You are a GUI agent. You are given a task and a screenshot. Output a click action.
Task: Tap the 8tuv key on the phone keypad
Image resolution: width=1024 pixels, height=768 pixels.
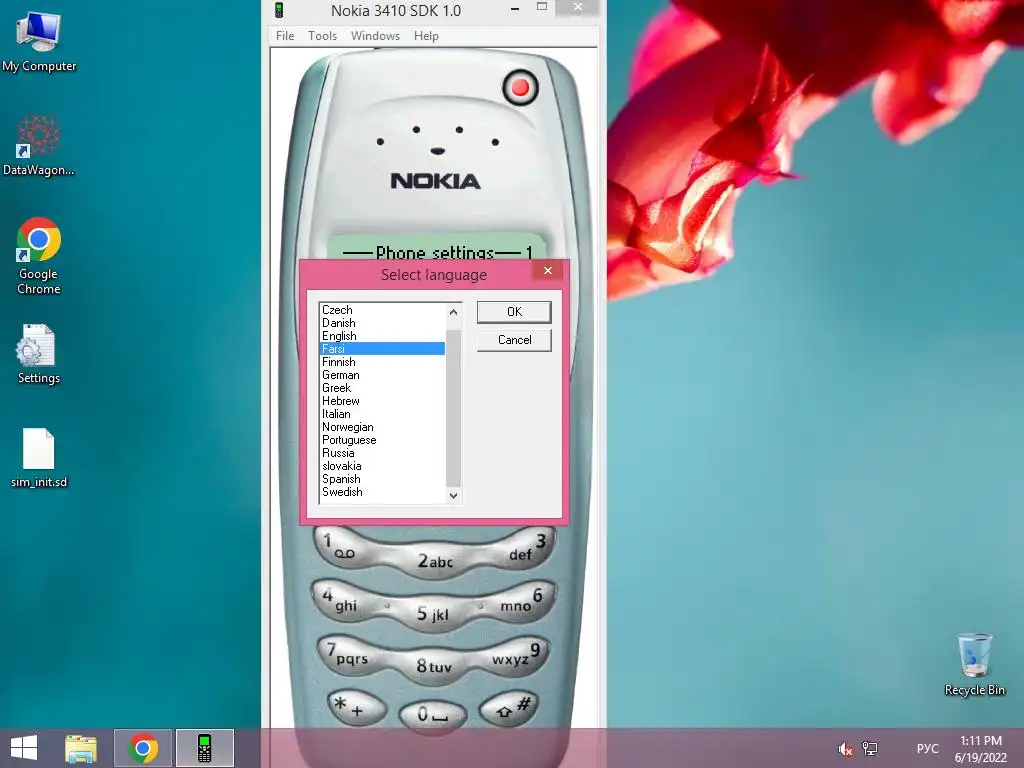coord(434,667)
